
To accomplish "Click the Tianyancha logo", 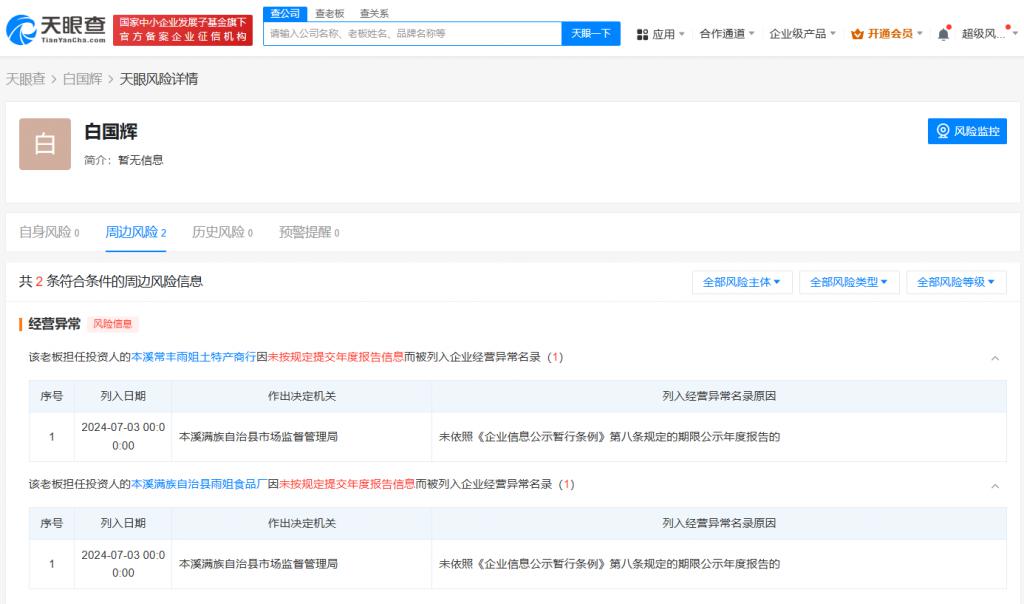I will tap(56, 29).
